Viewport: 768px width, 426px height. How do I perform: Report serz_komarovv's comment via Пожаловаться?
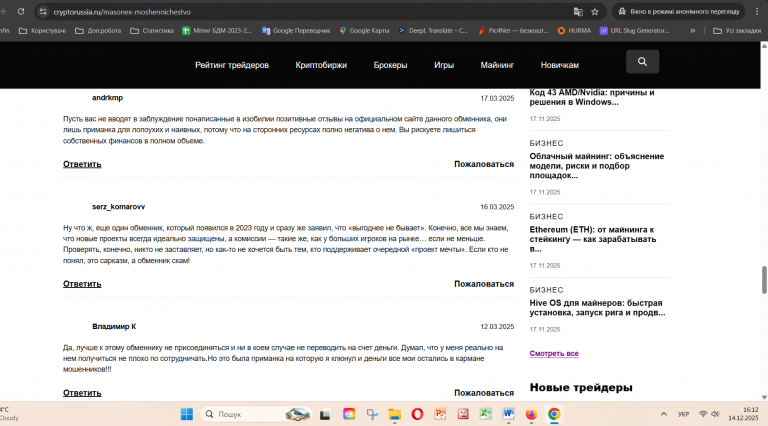point(484,284)
